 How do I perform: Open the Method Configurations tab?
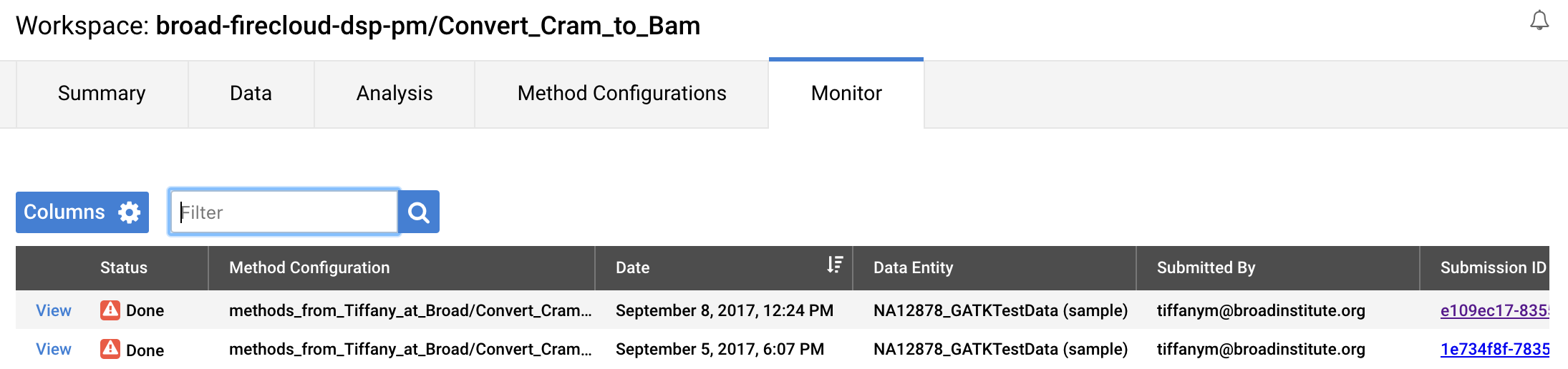[621, 94]
